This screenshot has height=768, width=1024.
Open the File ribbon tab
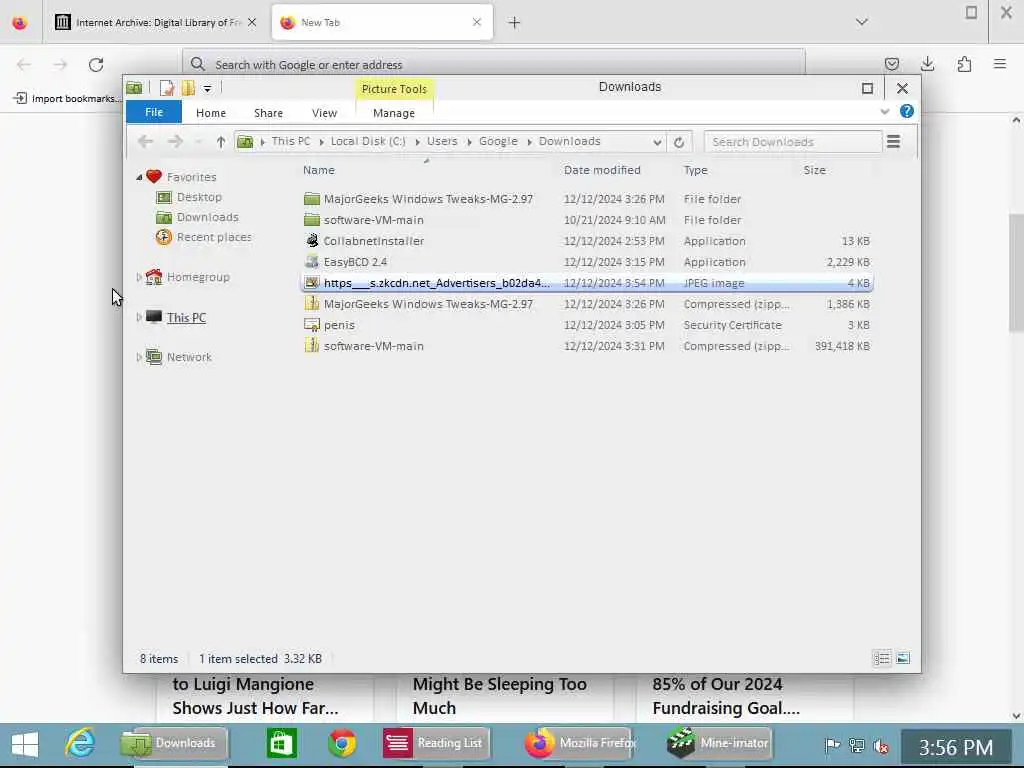tap(153, 112)
